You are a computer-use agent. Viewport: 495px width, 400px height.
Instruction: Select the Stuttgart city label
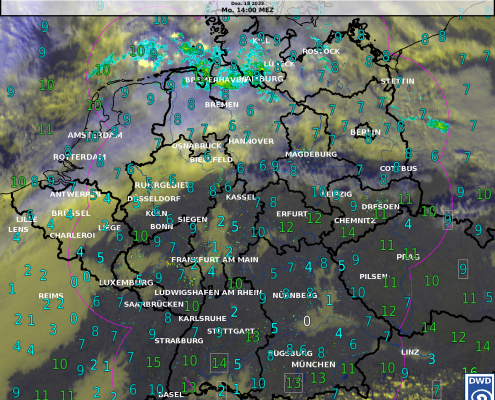(231, 331)
